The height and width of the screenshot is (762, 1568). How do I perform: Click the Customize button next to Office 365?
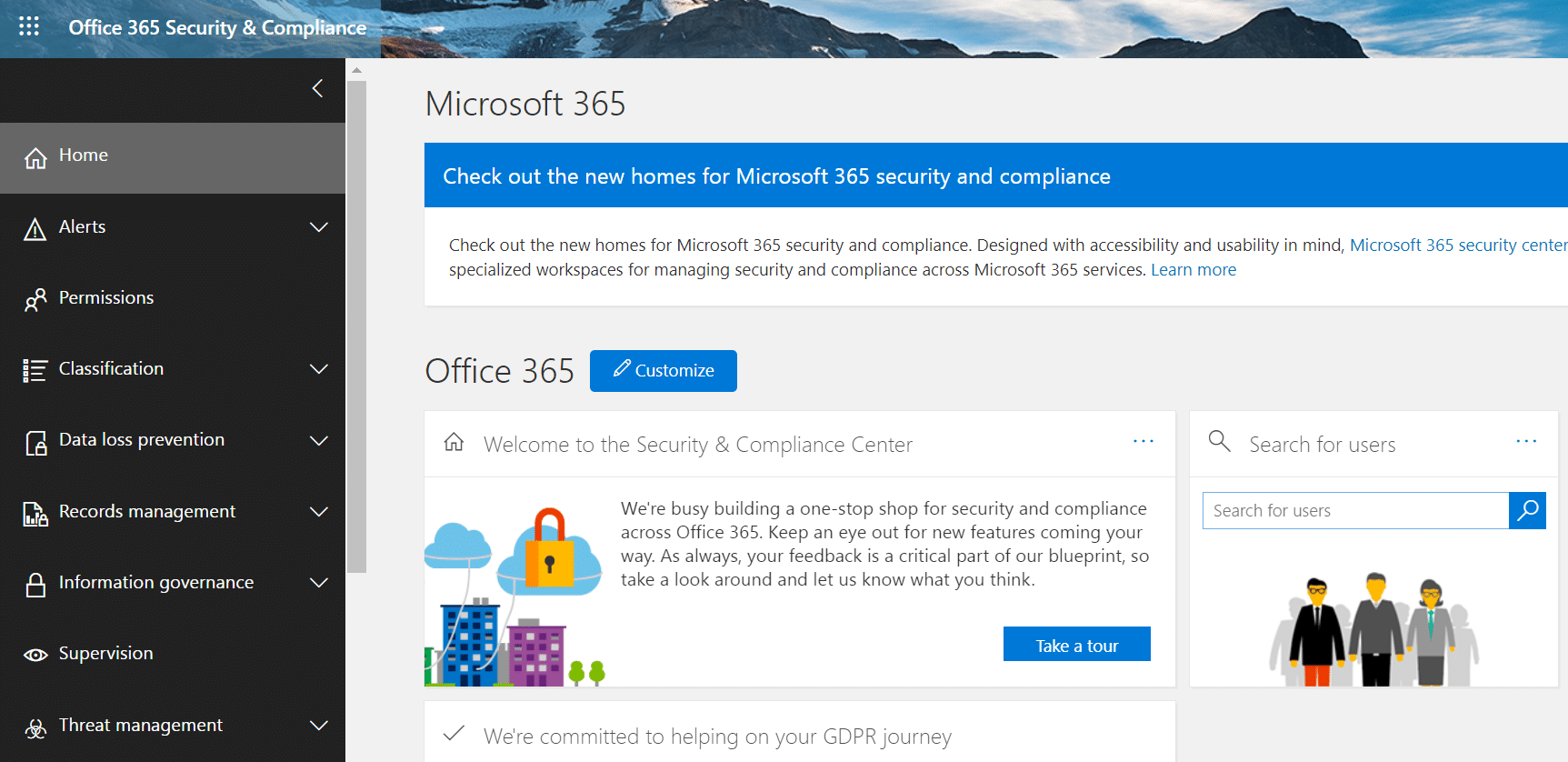(x=663, y=370)
